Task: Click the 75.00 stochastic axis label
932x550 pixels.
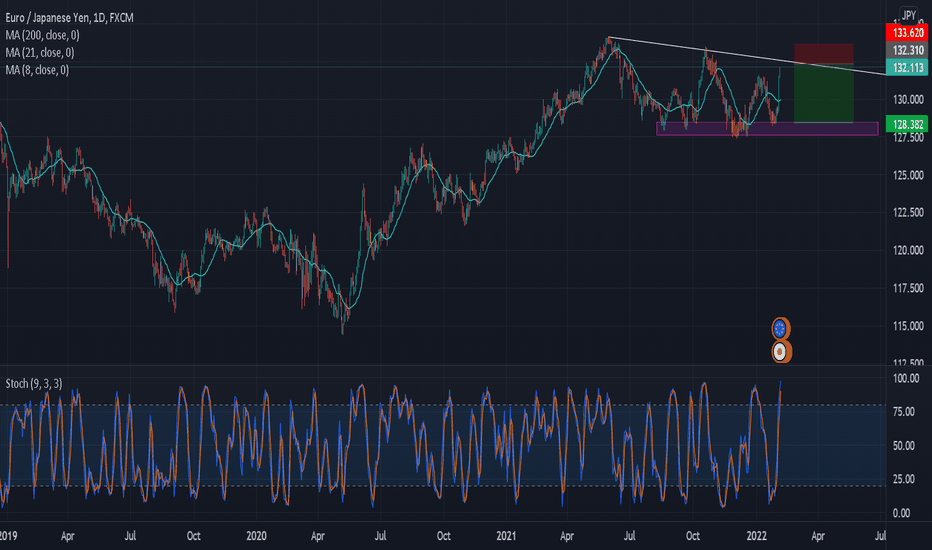Action: point(906,411)
